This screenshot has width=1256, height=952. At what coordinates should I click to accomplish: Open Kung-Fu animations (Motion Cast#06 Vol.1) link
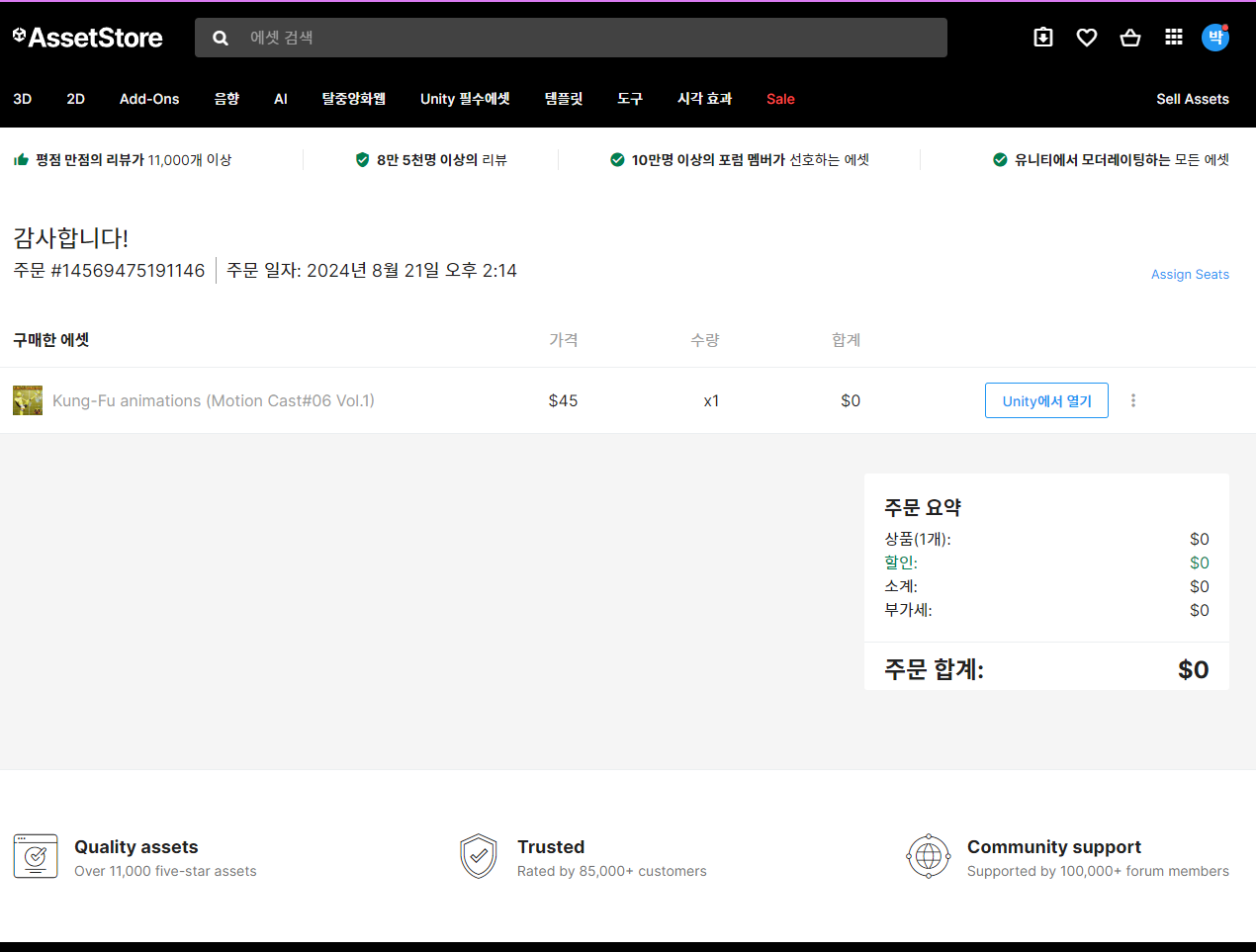pyautogui.click(x=214, y=400)
